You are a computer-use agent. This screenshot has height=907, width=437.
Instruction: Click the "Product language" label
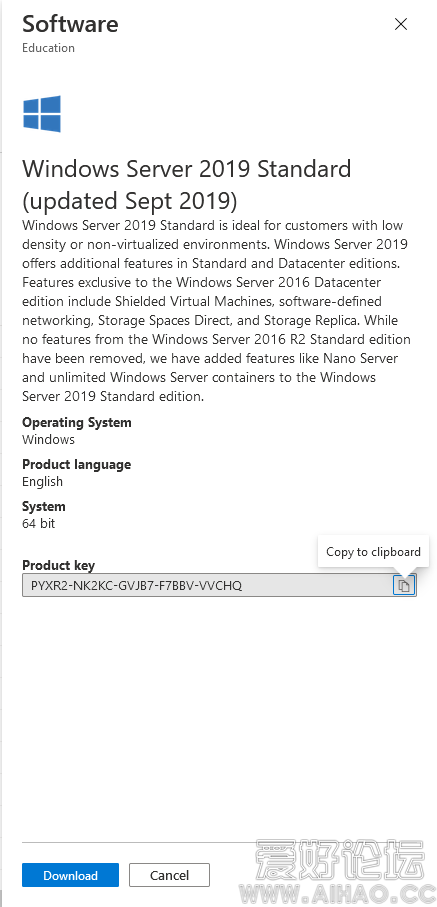(x=76, y=464)
